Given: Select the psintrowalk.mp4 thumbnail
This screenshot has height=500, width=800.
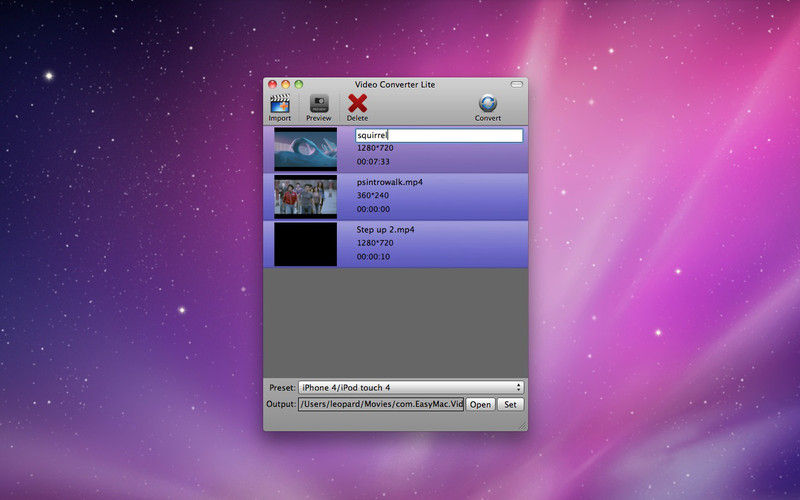Looking at the screenshot, I should point(305,197).
